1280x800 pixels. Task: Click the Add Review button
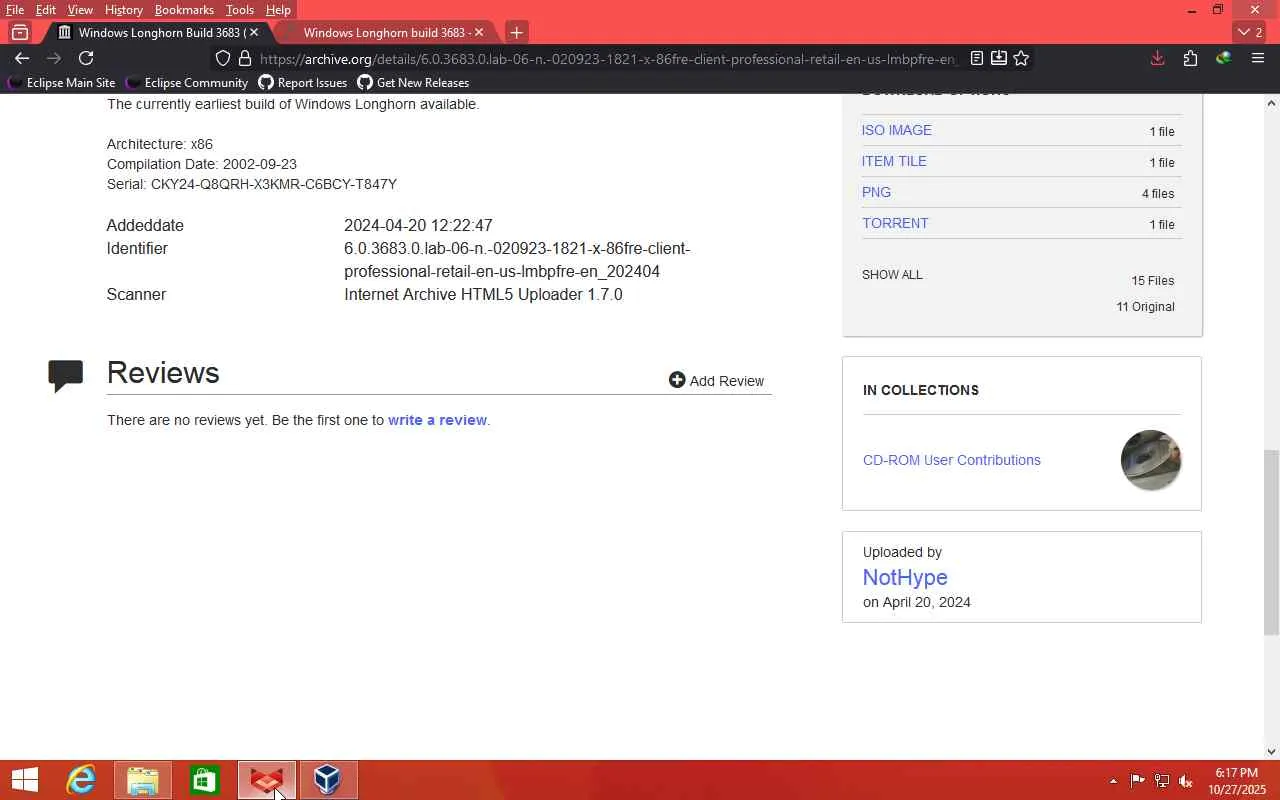click(x=717, y=381)
